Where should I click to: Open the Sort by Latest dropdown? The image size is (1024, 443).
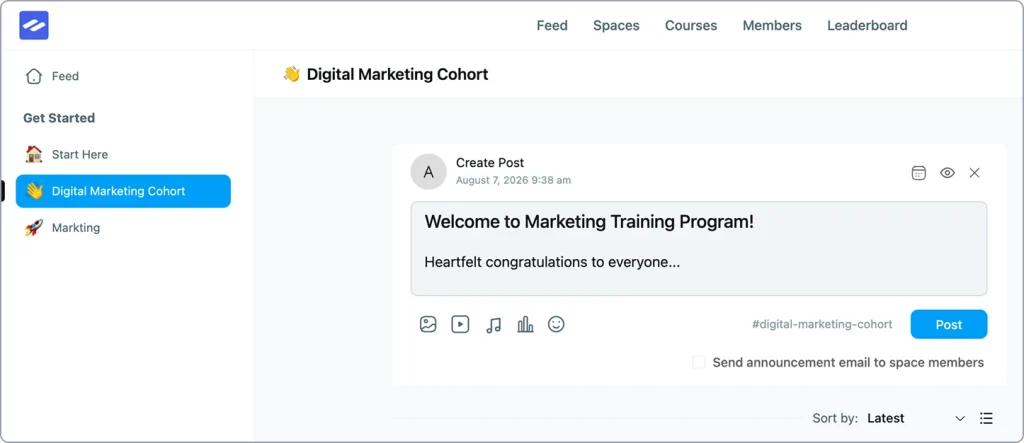(x=916, y=418)
